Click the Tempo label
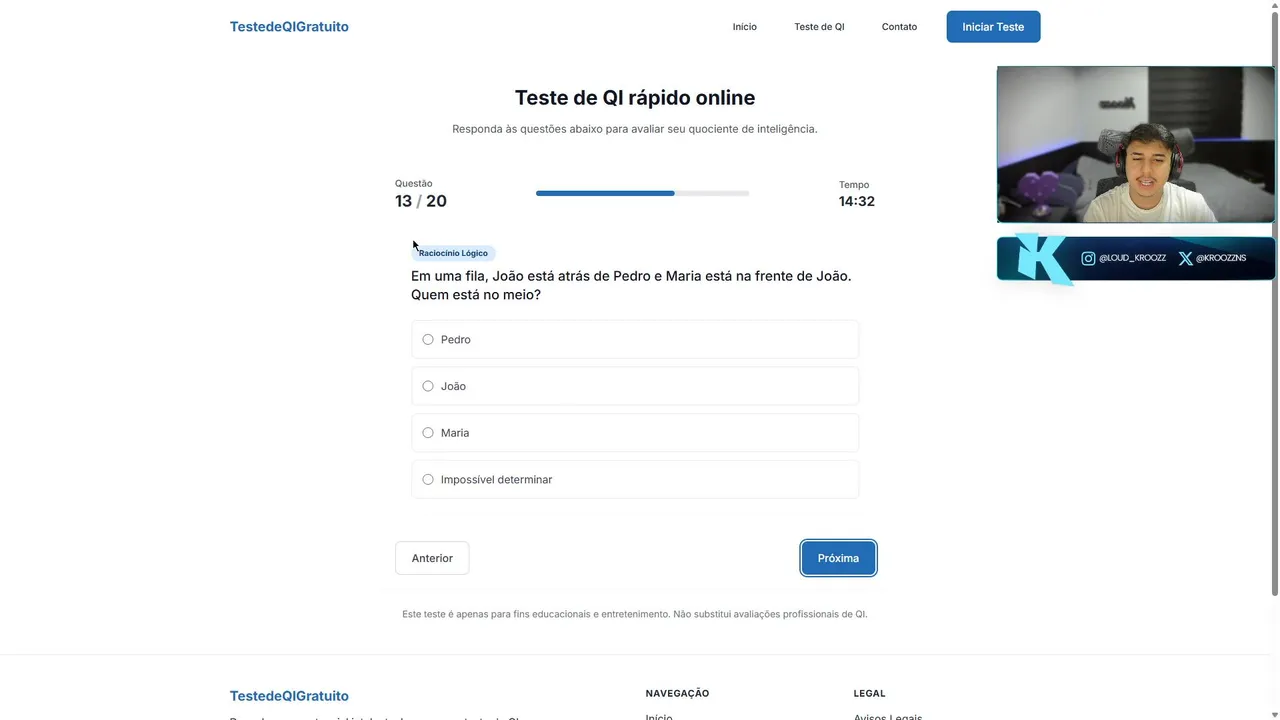Viewport: 1280px width, 720px height. (854, 185)
